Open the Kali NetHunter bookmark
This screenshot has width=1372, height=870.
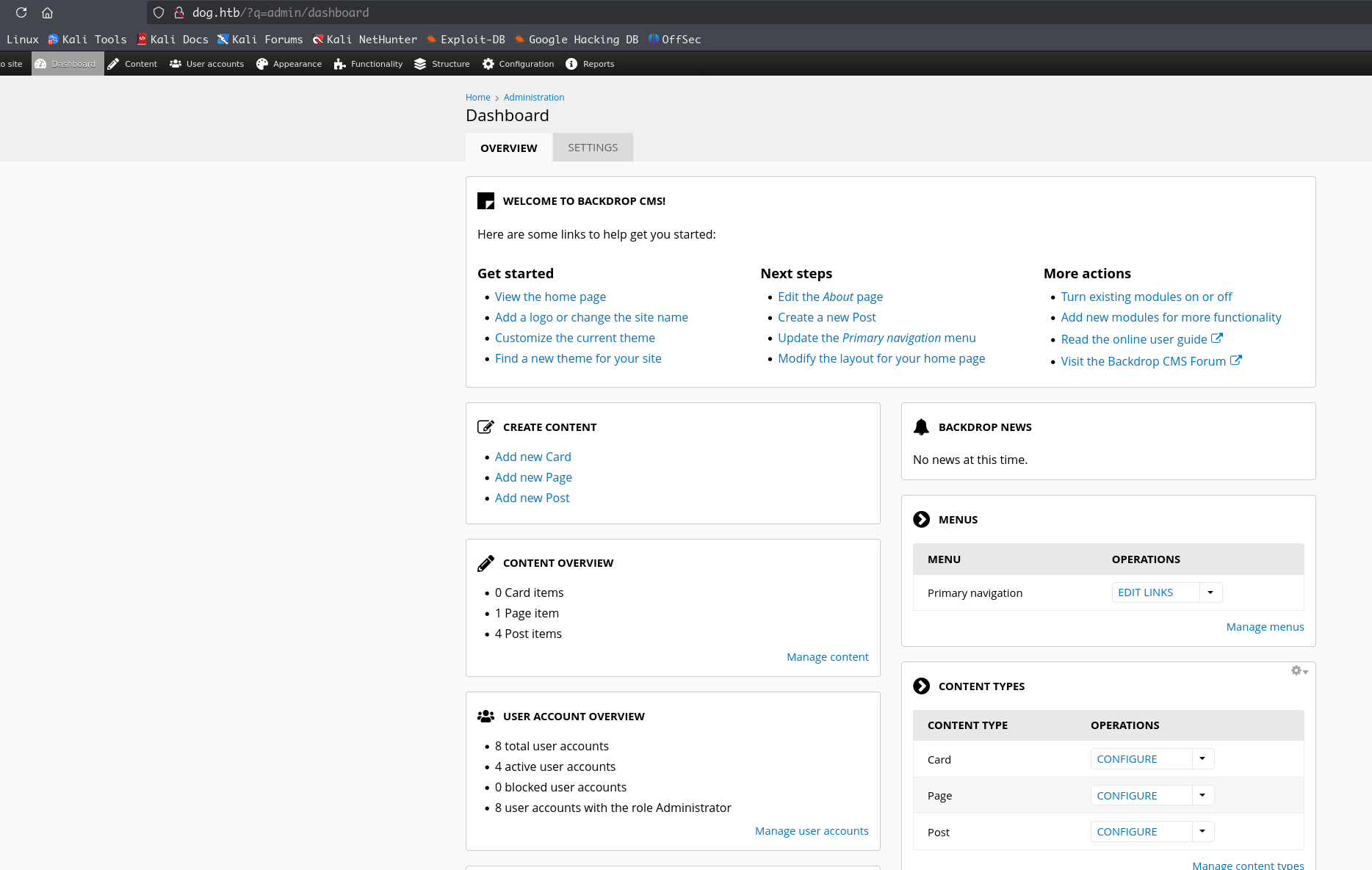(365, 40)
